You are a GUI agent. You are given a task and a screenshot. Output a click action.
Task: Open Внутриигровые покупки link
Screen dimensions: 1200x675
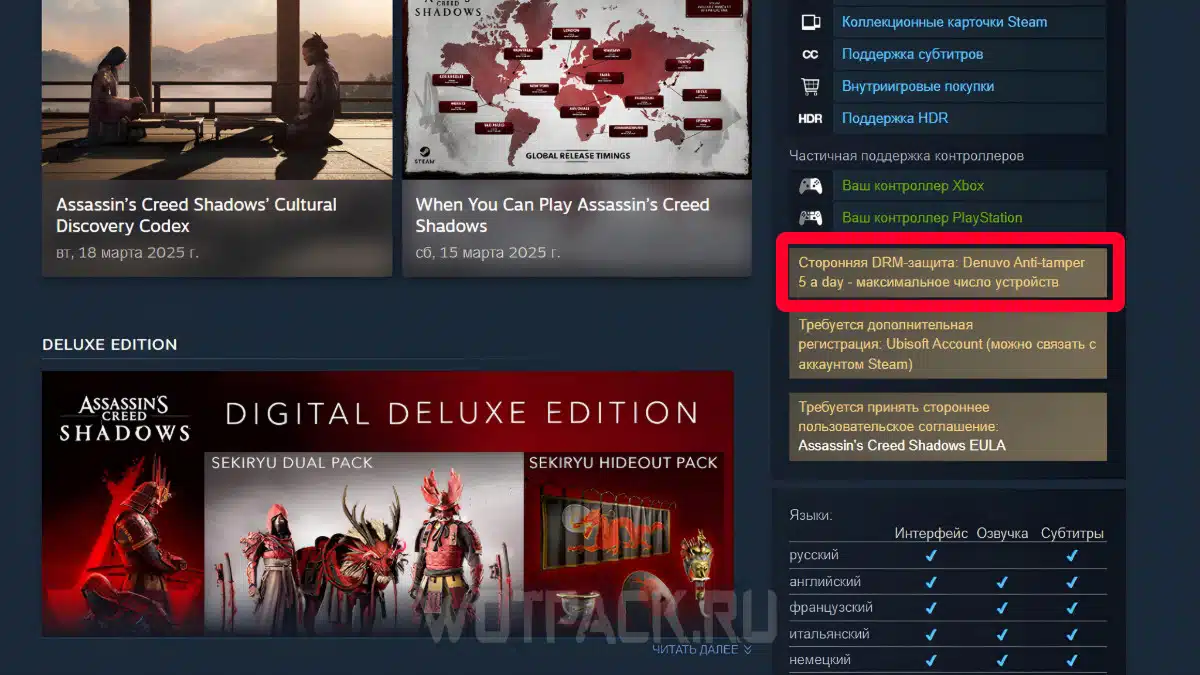coord(918,86)
